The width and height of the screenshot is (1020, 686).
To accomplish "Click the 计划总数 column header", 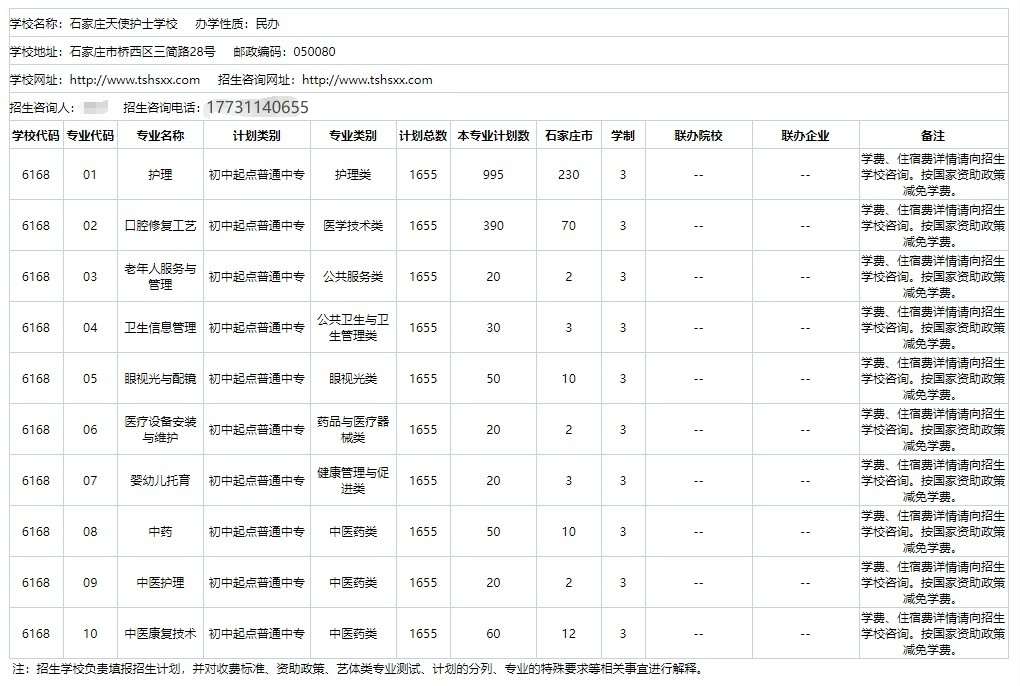I will click(423, 134).
